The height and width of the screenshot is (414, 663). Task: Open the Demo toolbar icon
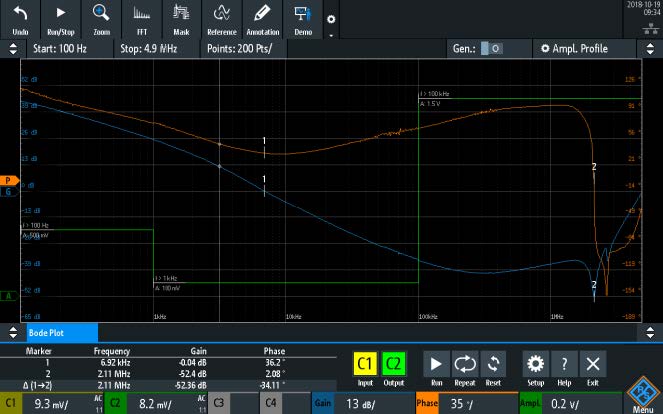coord(301,18)
